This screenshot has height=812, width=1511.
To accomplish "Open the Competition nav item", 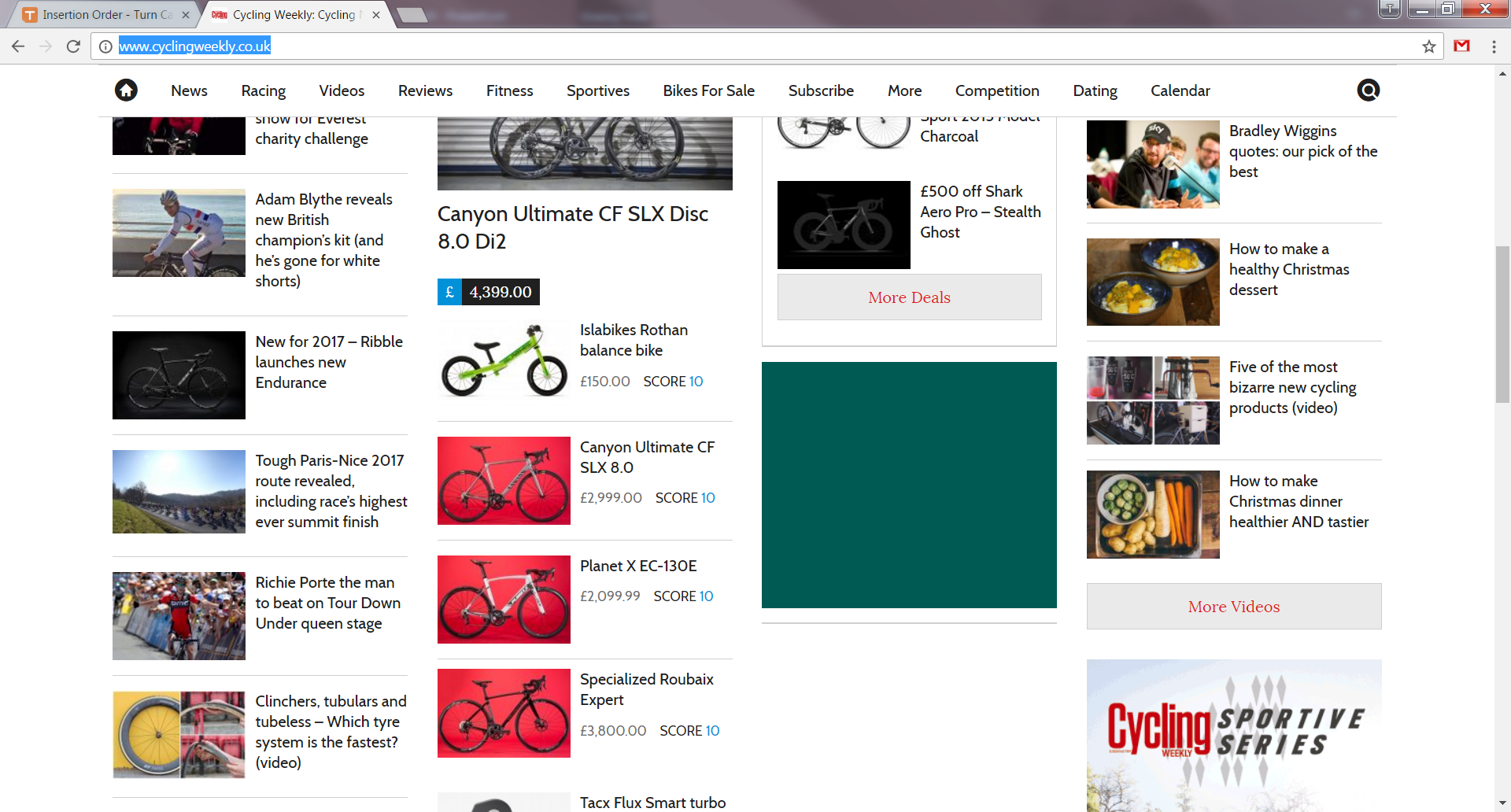I will tap(997, 90).
